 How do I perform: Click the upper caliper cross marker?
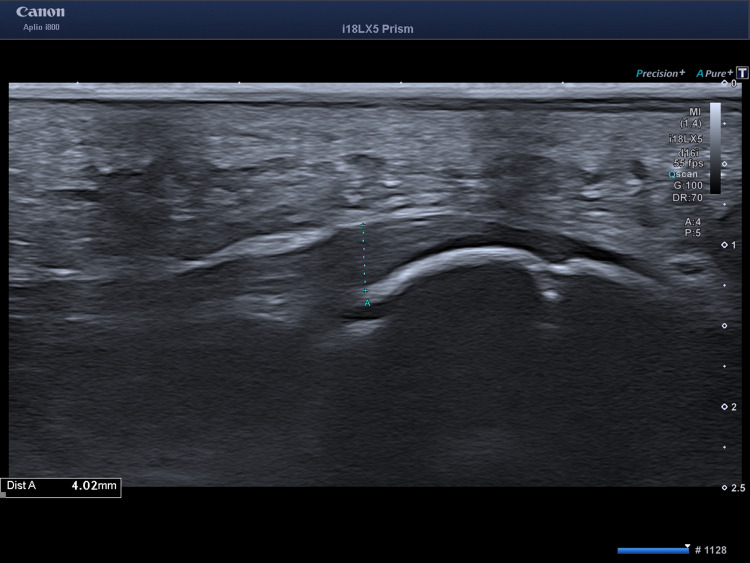pyautogui.click(x=364, y=223)
